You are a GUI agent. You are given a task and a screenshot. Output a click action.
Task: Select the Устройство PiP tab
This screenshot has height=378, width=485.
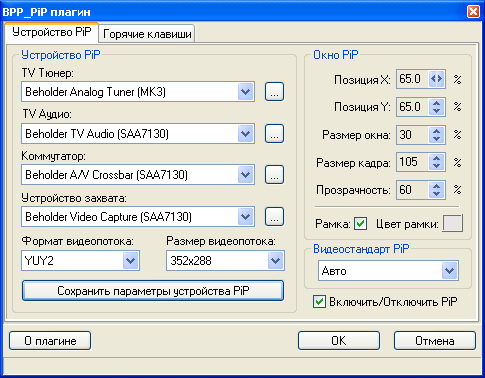tap(52, 32)
